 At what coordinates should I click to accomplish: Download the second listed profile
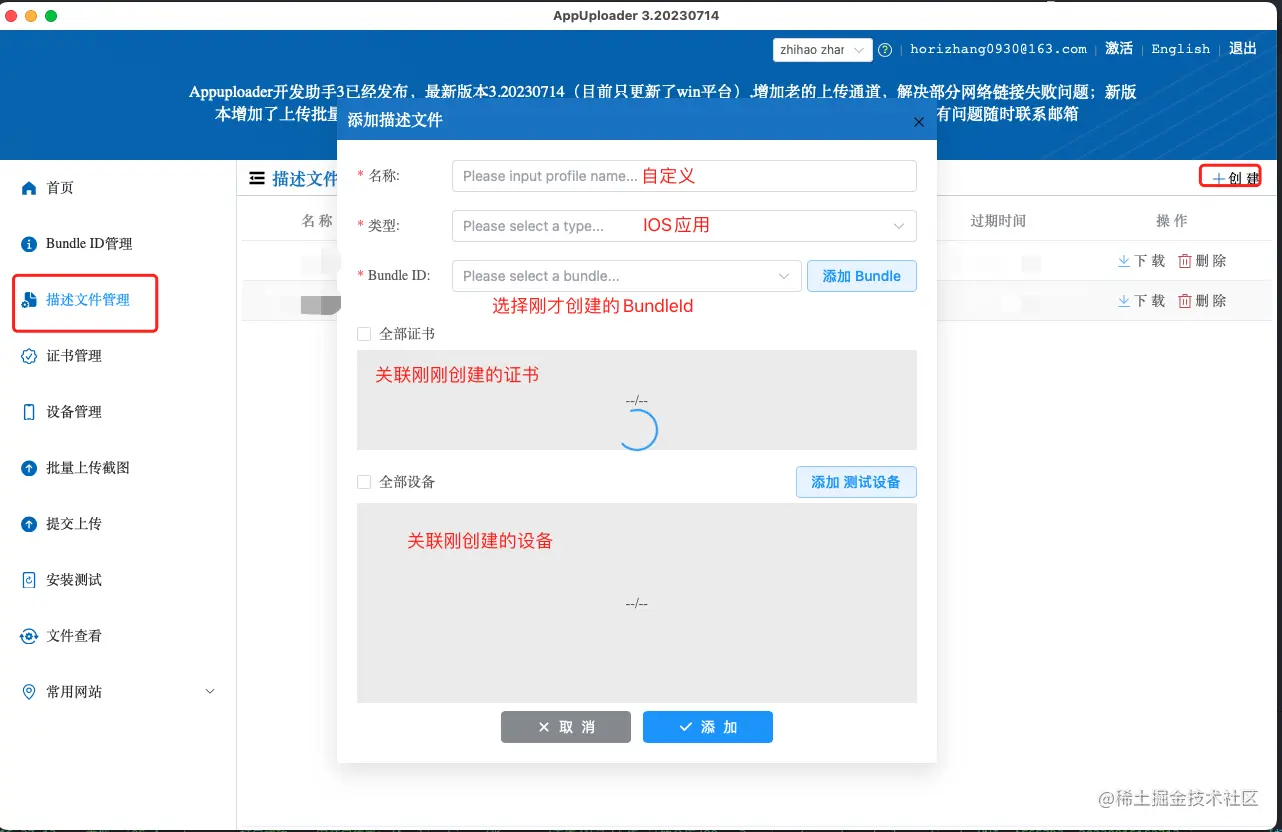(x=1141, y=301)
